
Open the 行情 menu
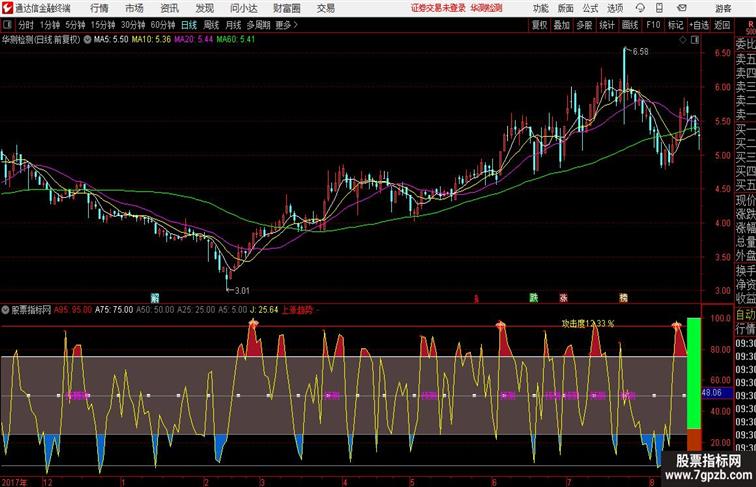99,8
